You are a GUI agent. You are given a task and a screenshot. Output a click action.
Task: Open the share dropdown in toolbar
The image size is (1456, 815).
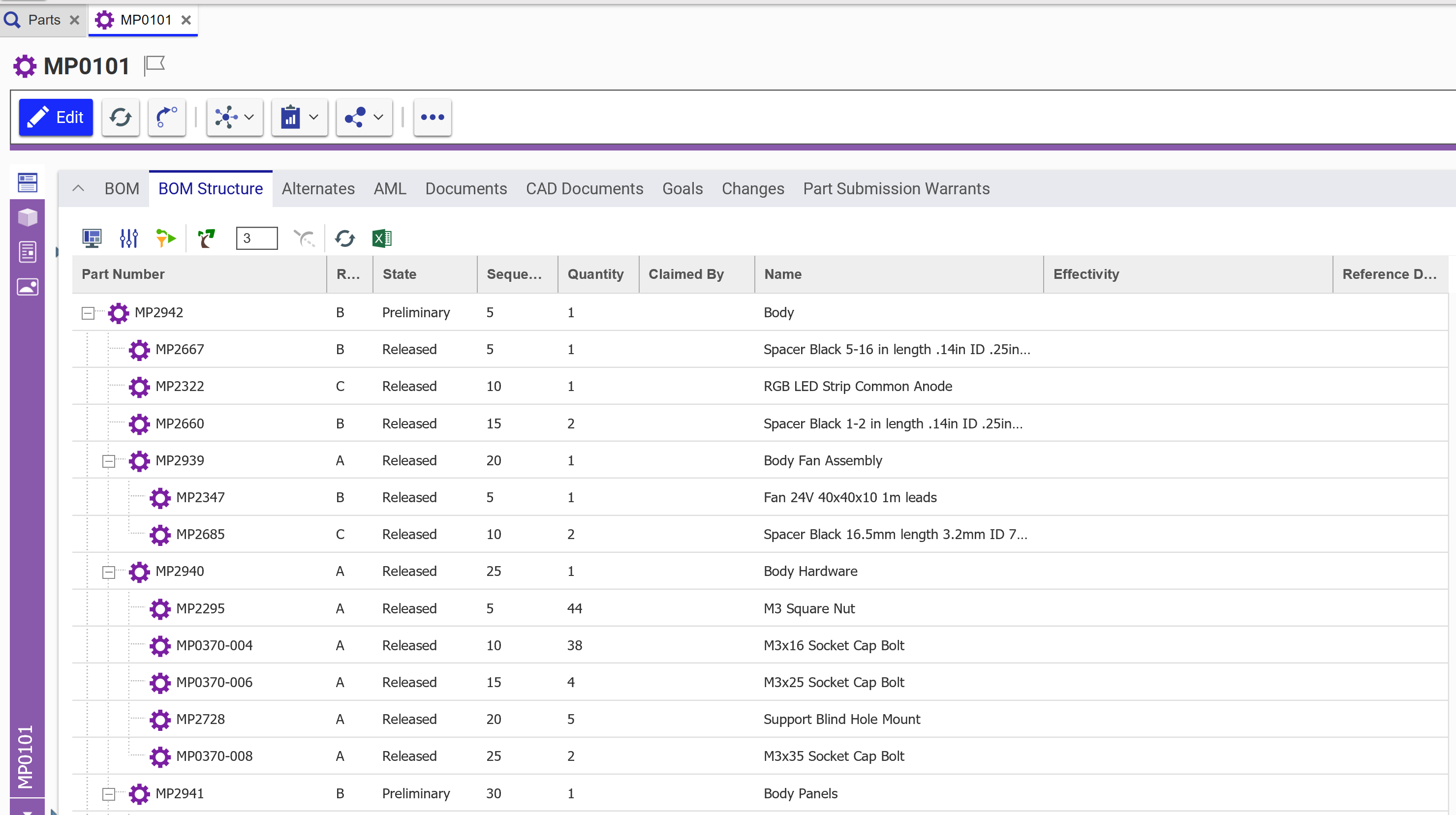[x=364, y=118]
